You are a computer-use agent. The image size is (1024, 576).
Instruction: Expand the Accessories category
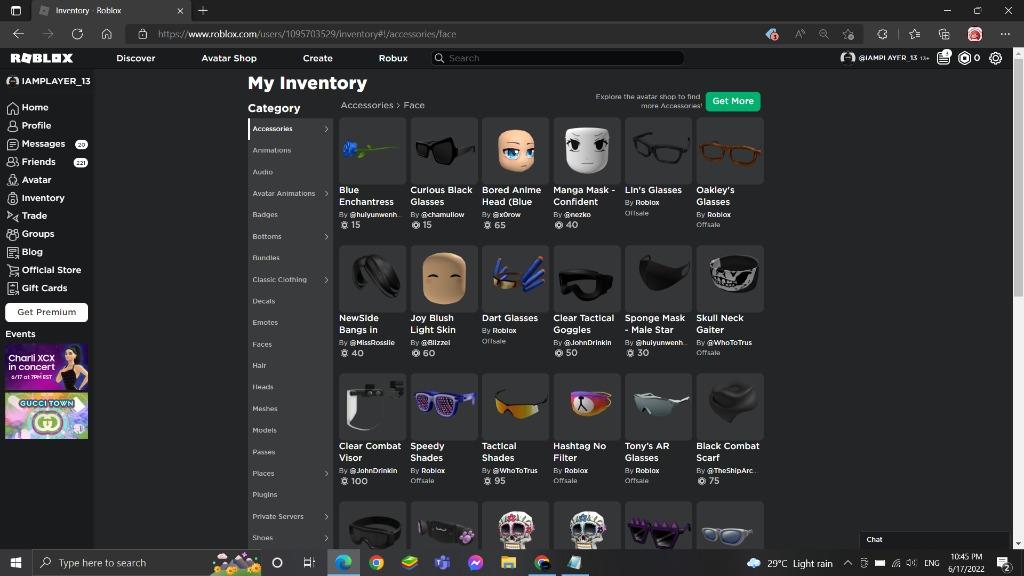(289, 129)
